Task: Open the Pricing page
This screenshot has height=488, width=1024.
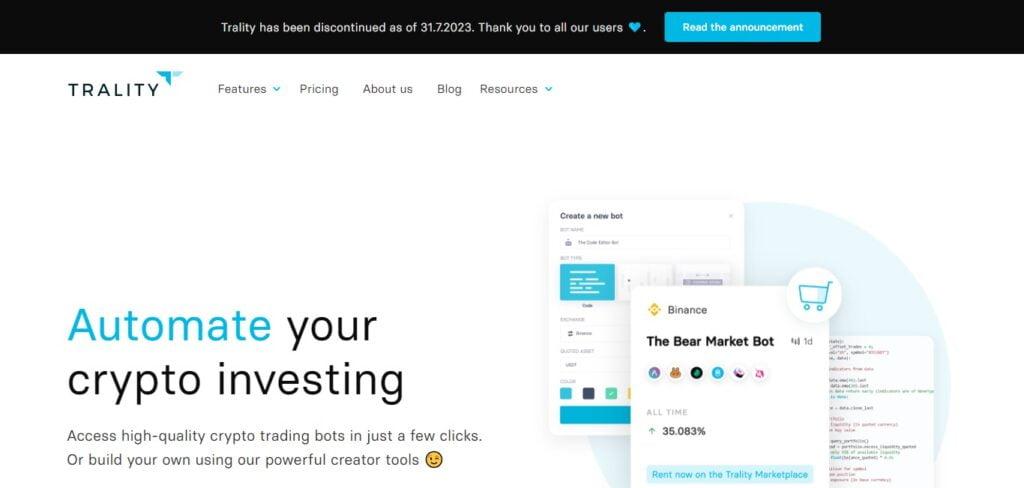Action: 319,89
